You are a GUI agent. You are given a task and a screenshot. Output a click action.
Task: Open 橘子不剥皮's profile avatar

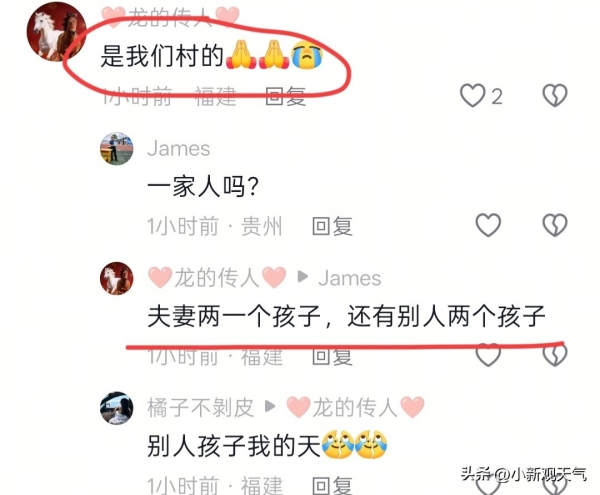pyautogui.click(x=117, y=408)
